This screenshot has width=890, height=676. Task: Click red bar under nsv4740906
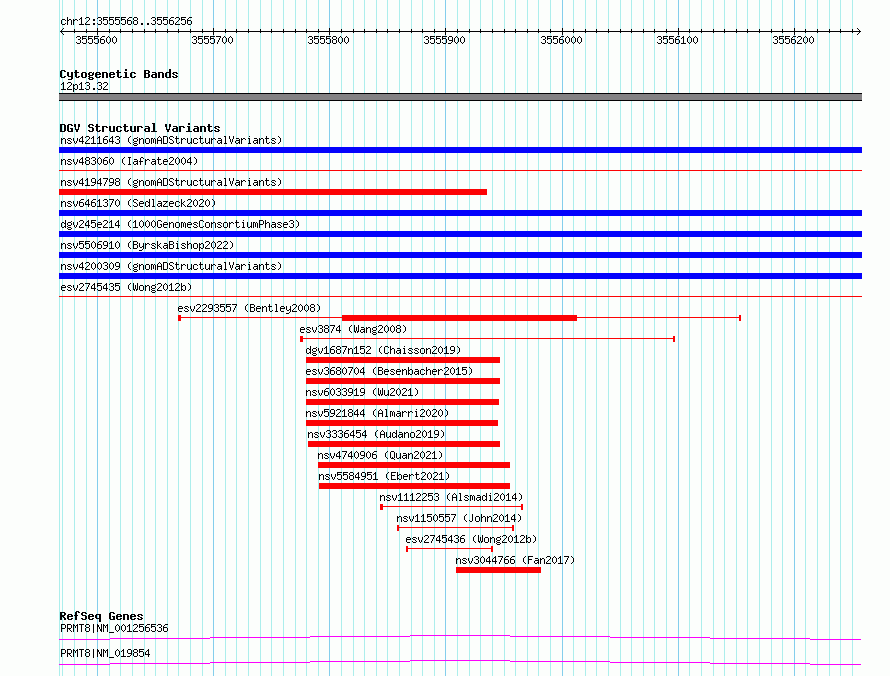414,465
